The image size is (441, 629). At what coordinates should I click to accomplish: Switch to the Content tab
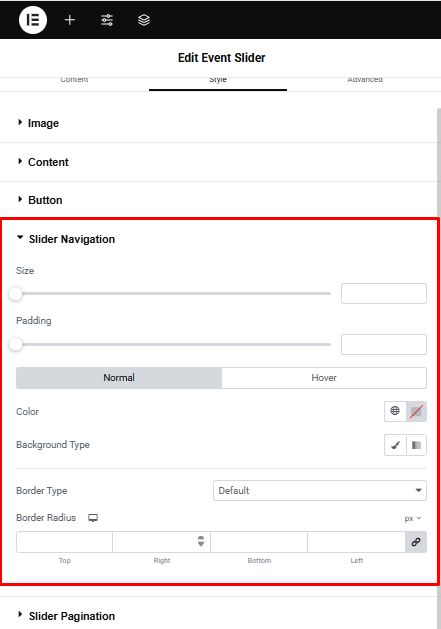(74, 80)
